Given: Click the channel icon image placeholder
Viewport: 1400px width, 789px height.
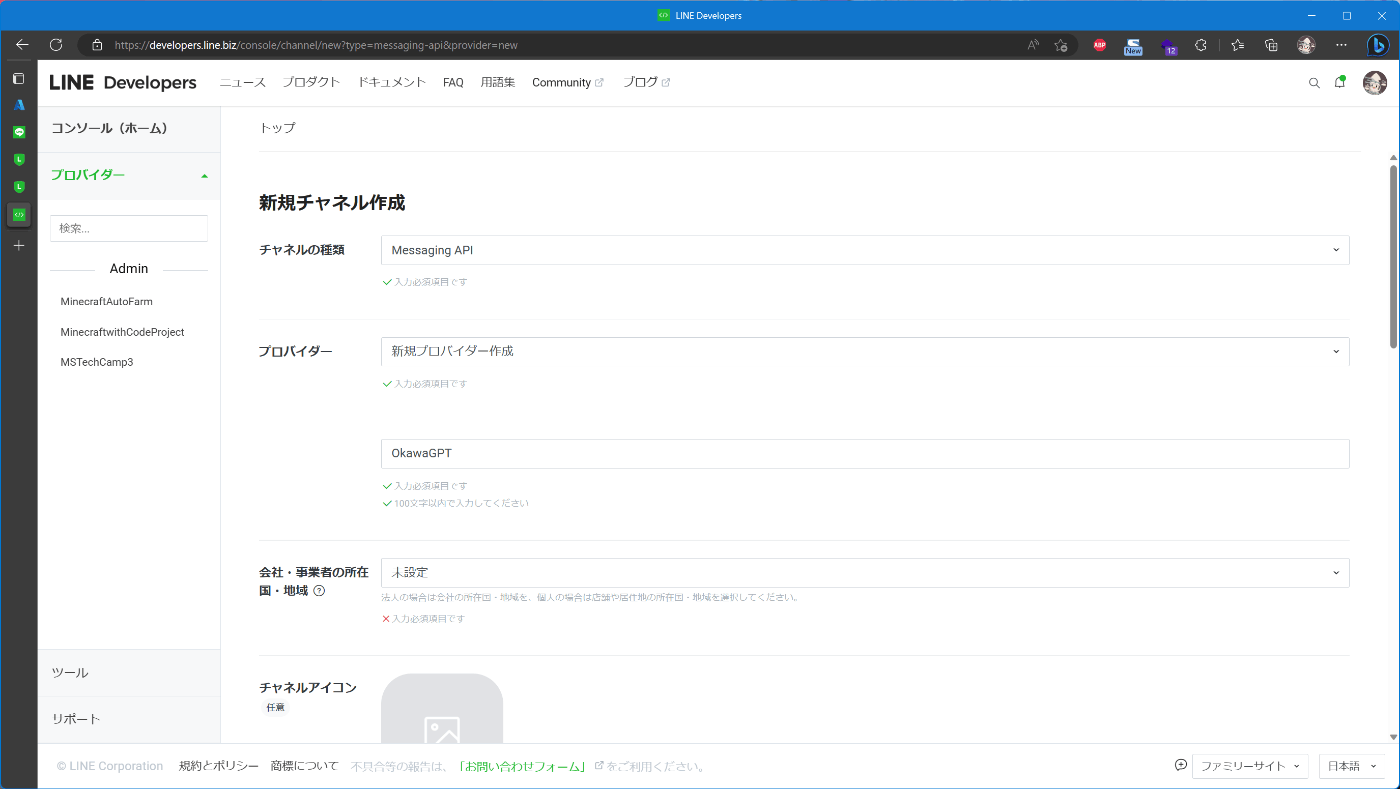Looking at the screenshot, I should pos(442,709).
